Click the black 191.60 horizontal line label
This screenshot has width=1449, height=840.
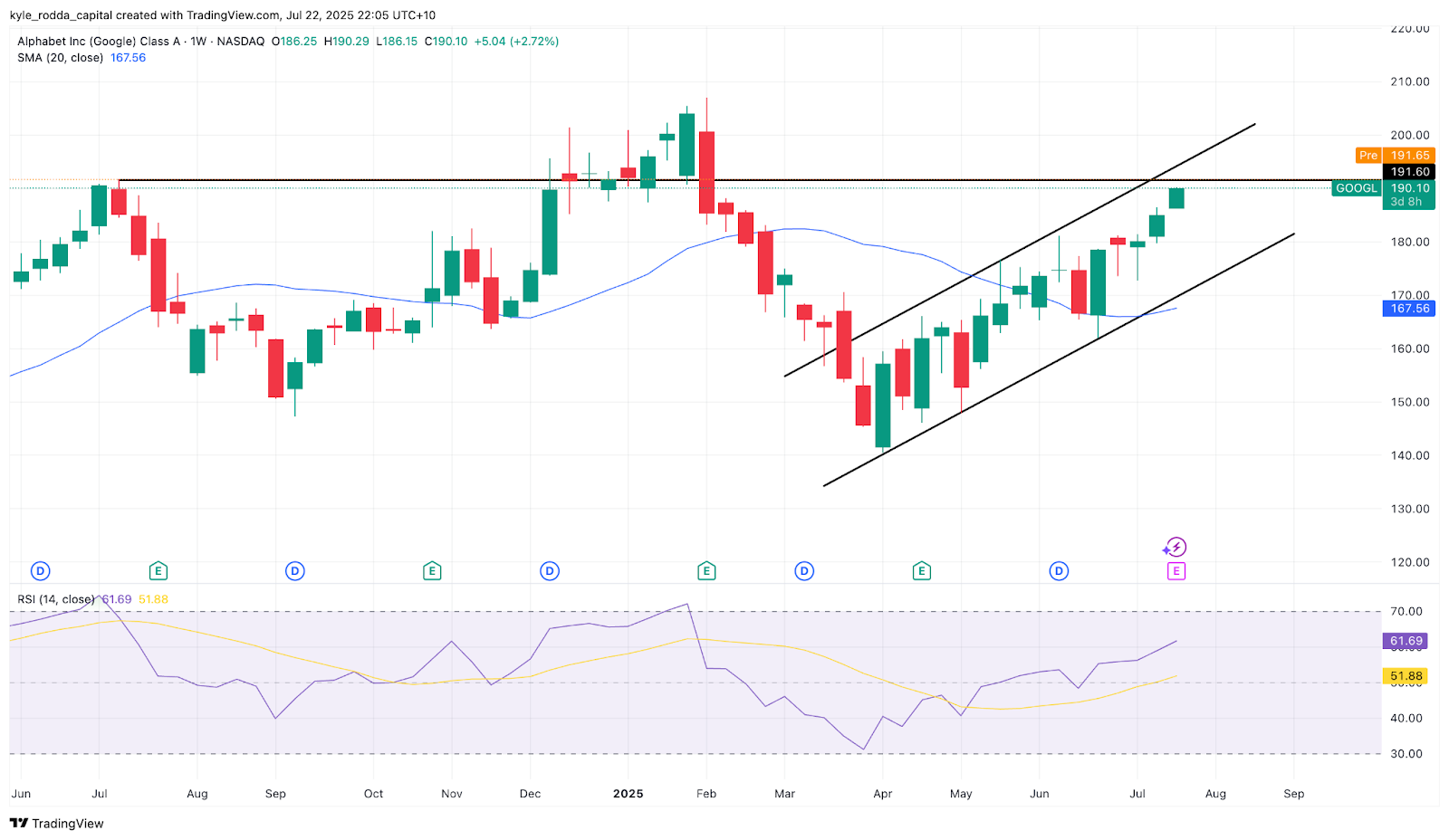1408,172
